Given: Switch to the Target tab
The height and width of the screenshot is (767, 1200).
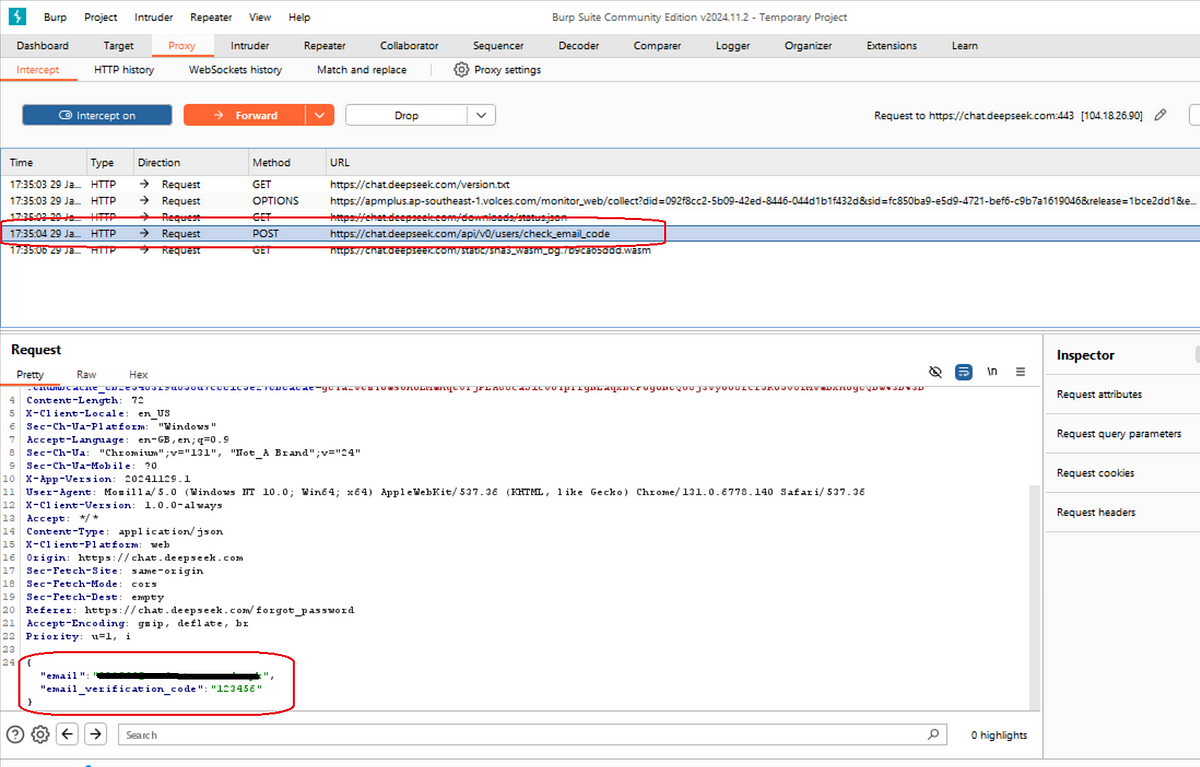Looking at the screenshot, I should click(x=119, y=45).
